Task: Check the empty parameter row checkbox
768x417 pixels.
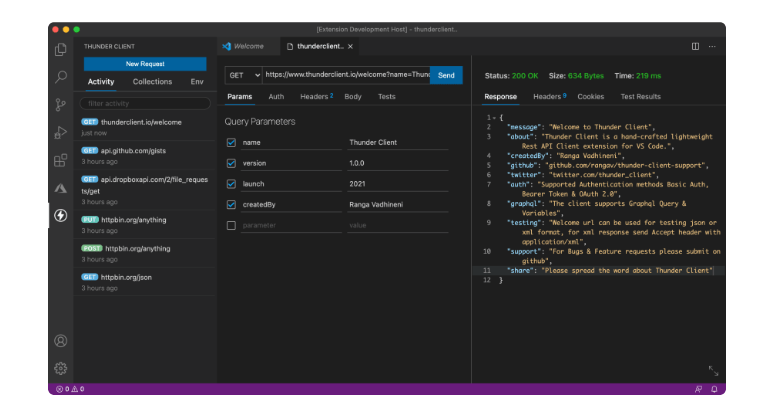Action: pos(231,225)
